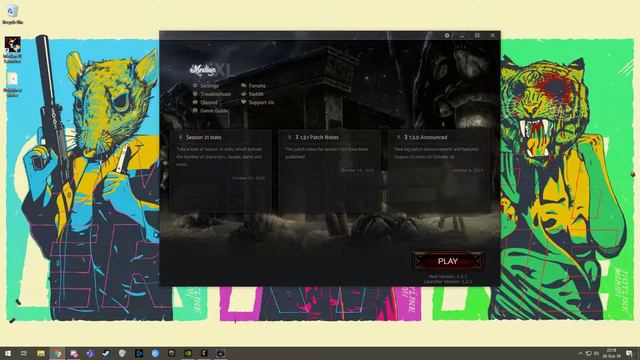
Task: Open launcher settings gear in title bar
Action: point(447,36)
